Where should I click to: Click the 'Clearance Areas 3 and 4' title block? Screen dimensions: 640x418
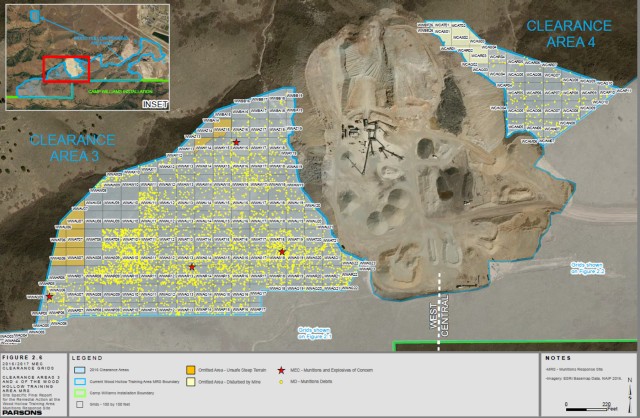coord(31,385)
